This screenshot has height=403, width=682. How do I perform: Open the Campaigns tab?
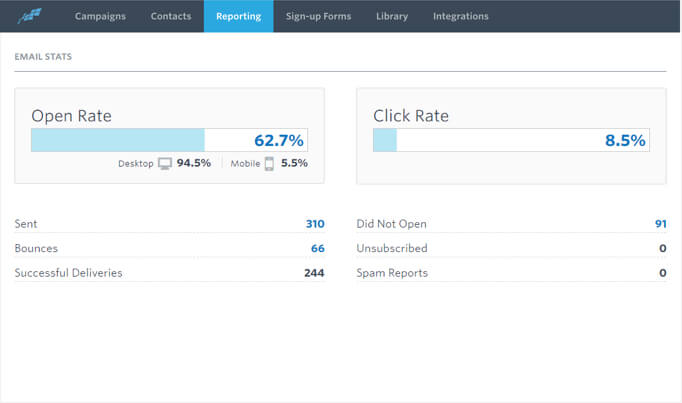coord(100,16)
